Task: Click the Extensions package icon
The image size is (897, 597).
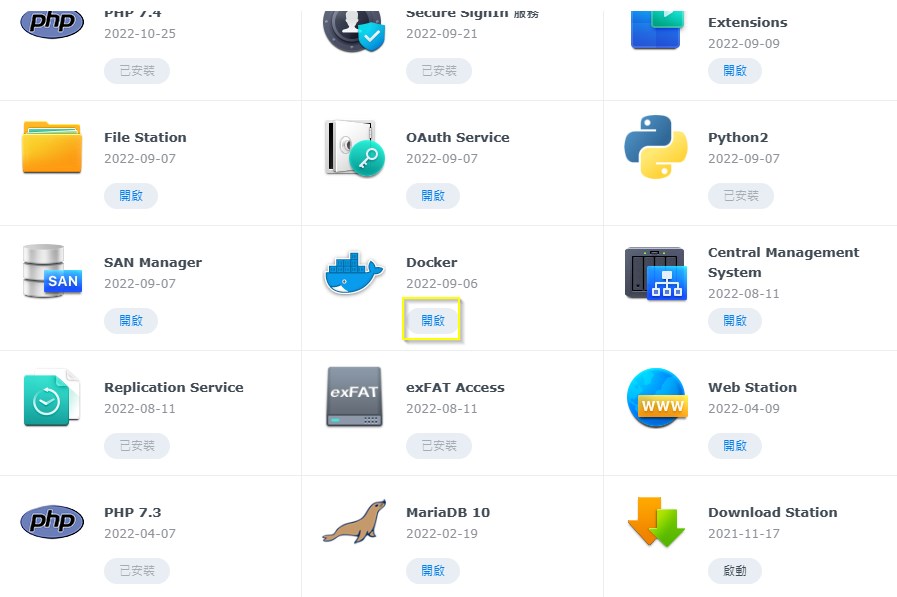Action: click(657, 30)
